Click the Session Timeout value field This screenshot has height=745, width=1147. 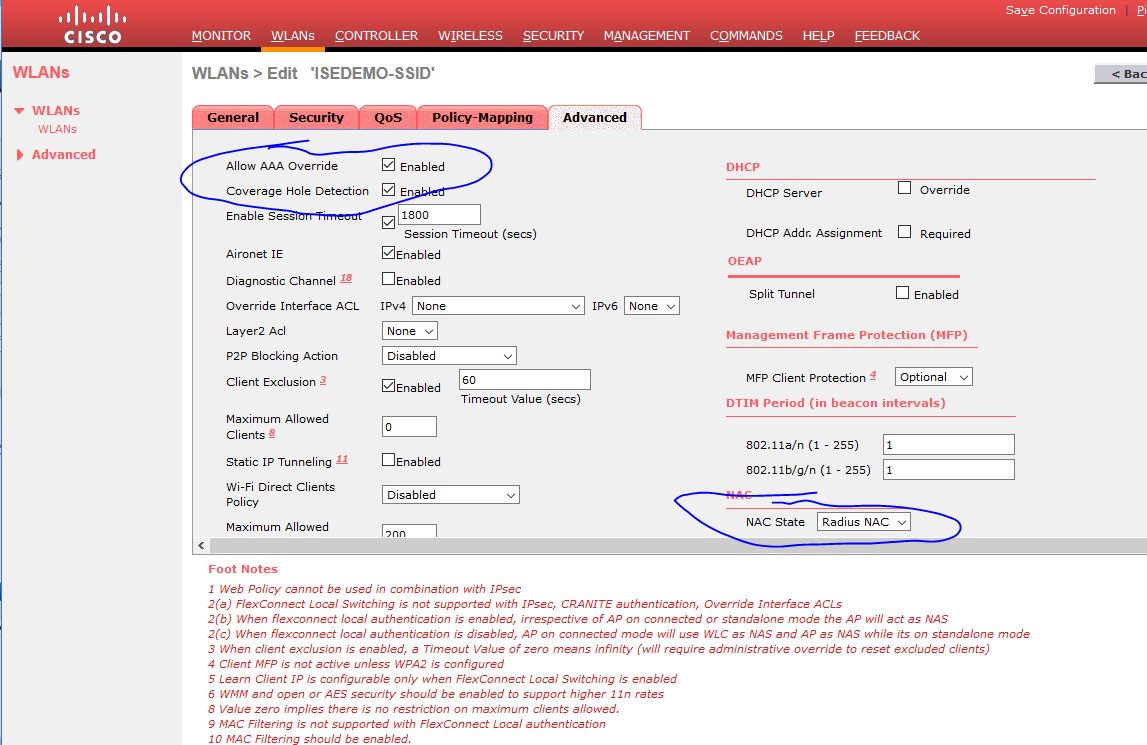tap(439, 214)
